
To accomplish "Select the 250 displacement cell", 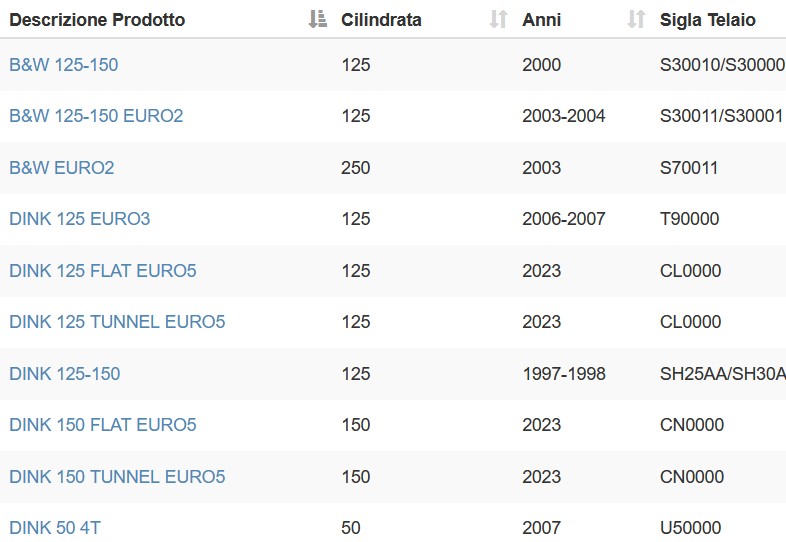I will [x=355, y=167].
